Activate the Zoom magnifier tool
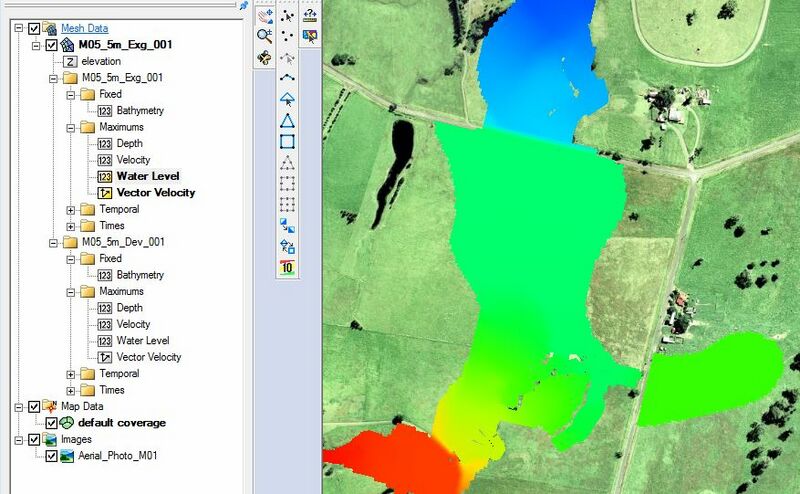The width and height of the screenshot is (800, 494). [x=265, y=36]
